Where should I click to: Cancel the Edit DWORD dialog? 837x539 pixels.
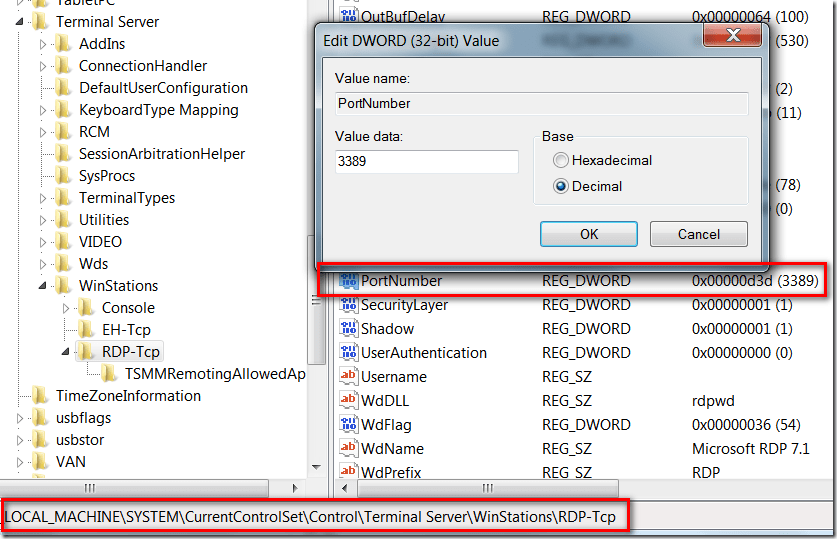point(698,234)
